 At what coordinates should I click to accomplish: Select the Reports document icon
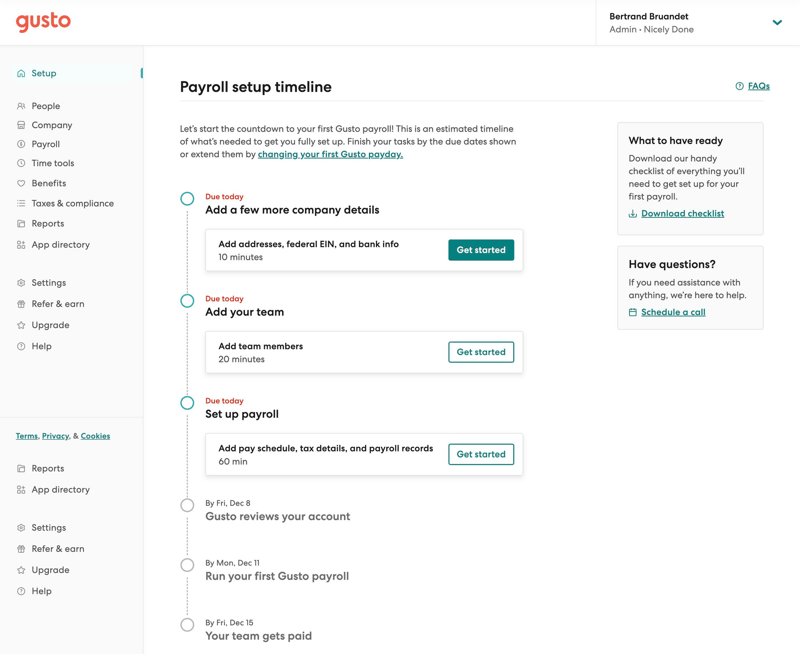click(x=22, y=223)
